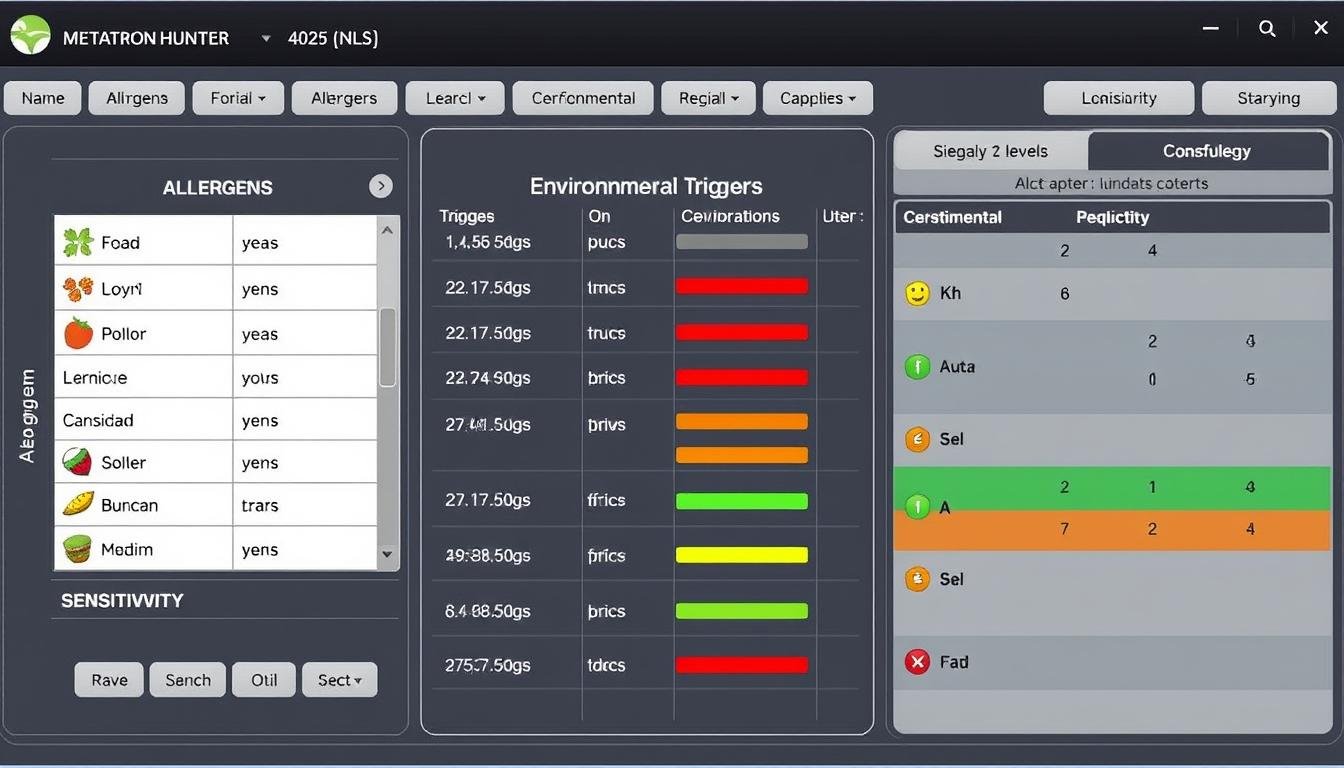Screen dimensions: 1344x768
Task: Click the allergens list scroll down arrow
Action: [388, 555]
